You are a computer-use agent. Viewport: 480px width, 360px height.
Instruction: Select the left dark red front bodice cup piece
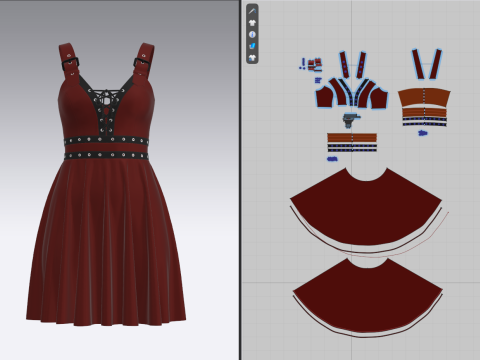323,98
